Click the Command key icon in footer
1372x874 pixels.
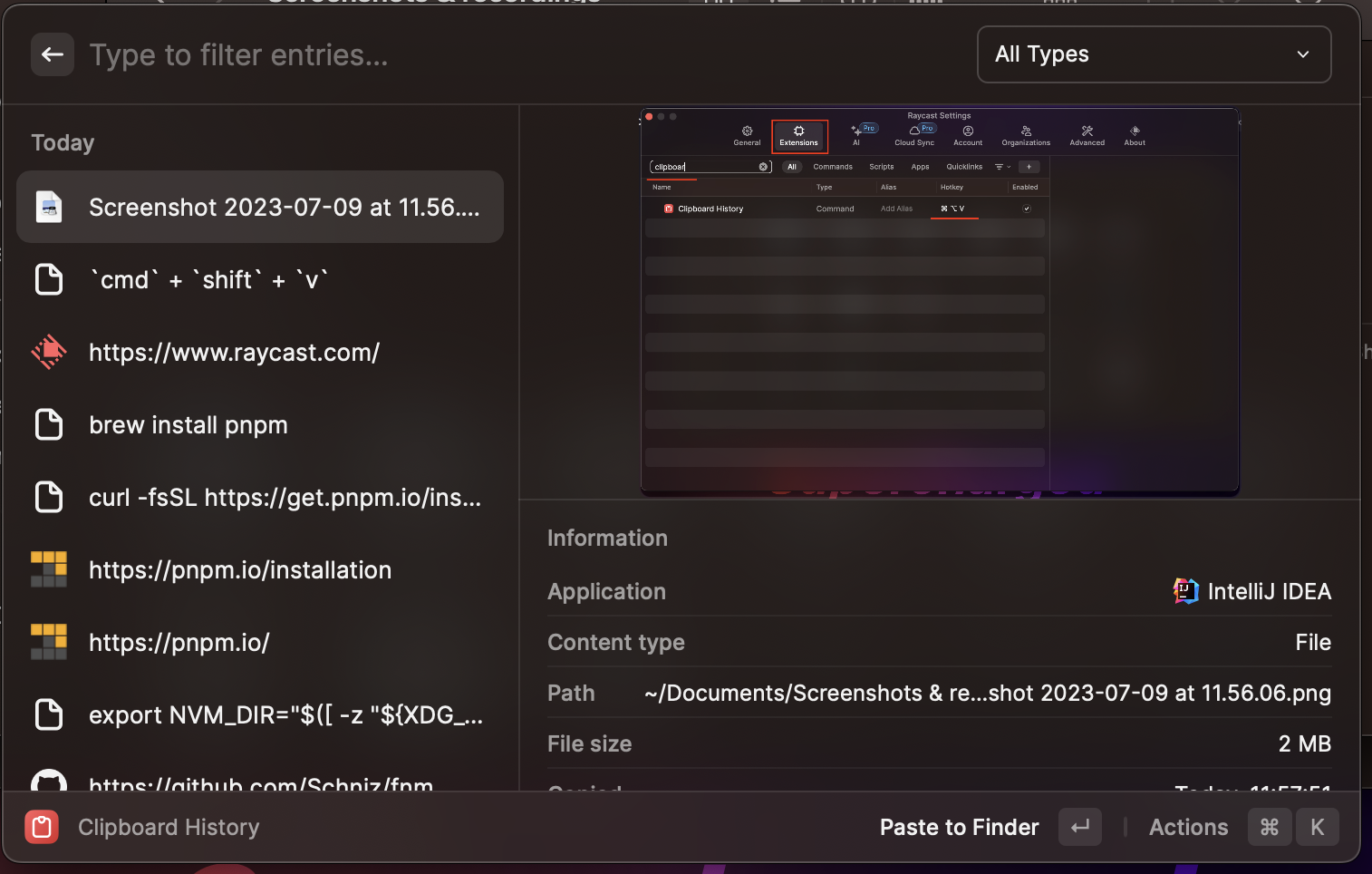pos(1270,827)
